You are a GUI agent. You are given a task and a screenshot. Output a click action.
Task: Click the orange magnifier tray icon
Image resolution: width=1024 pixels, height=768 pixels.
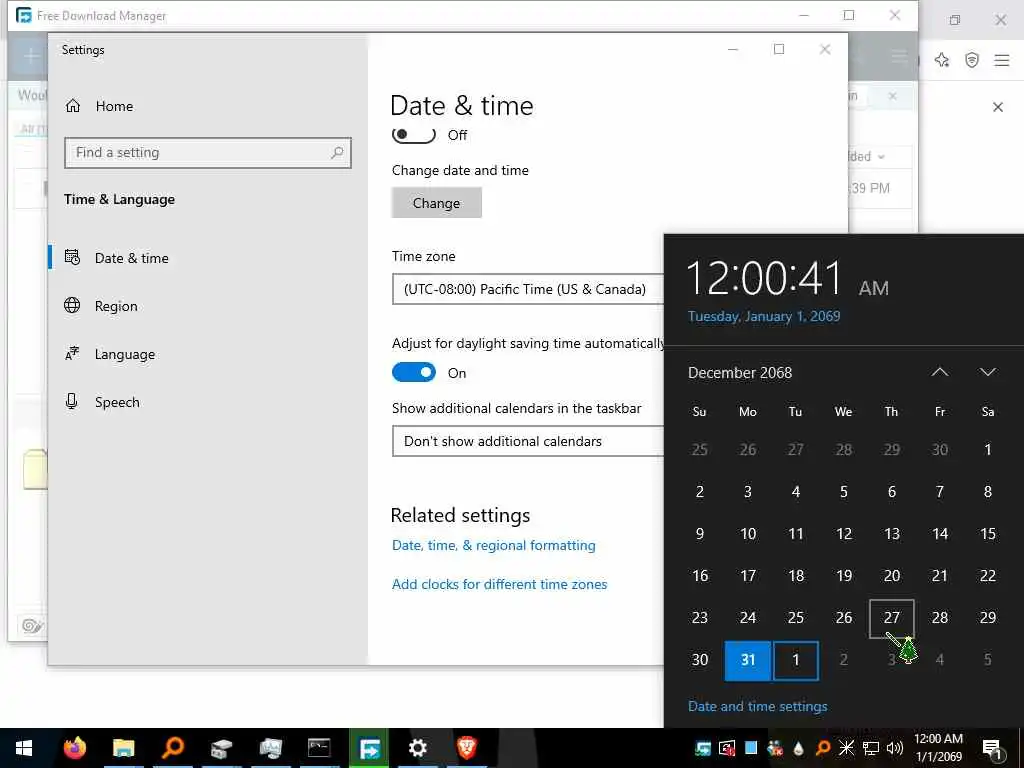point(823,748)
